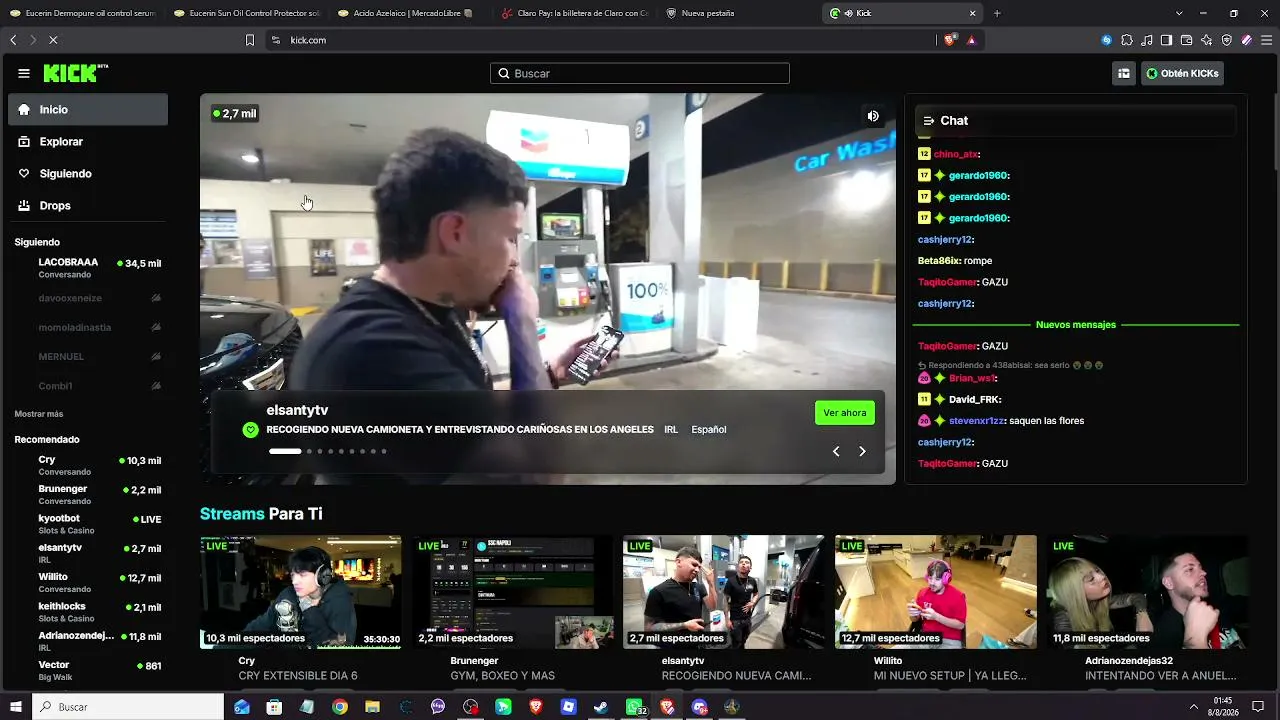Image resolution: width=1280 pixels, height=720 pixels.
Task: Open keithlocks recommended channel
Action: point(88,611)
